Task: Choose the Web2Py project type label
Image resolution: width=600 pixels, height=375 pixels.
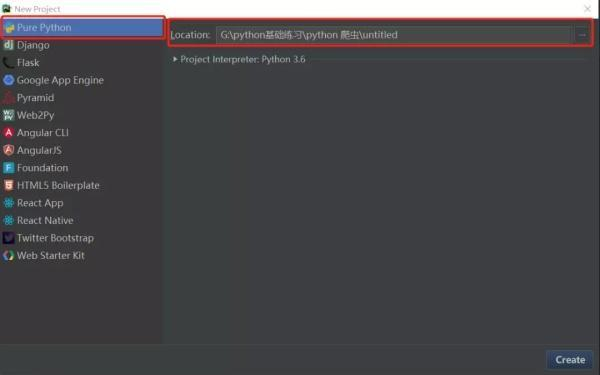Action: pyautogui.click(x=36, y=116)
